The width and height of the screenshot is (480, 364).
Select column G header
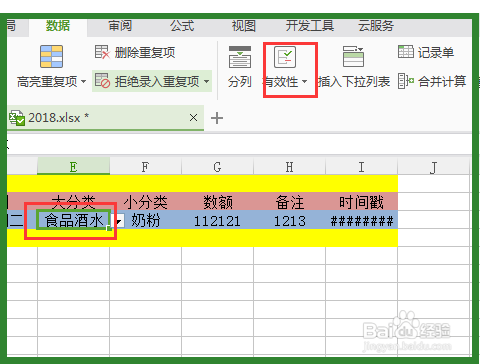click(x=217, y=166)
